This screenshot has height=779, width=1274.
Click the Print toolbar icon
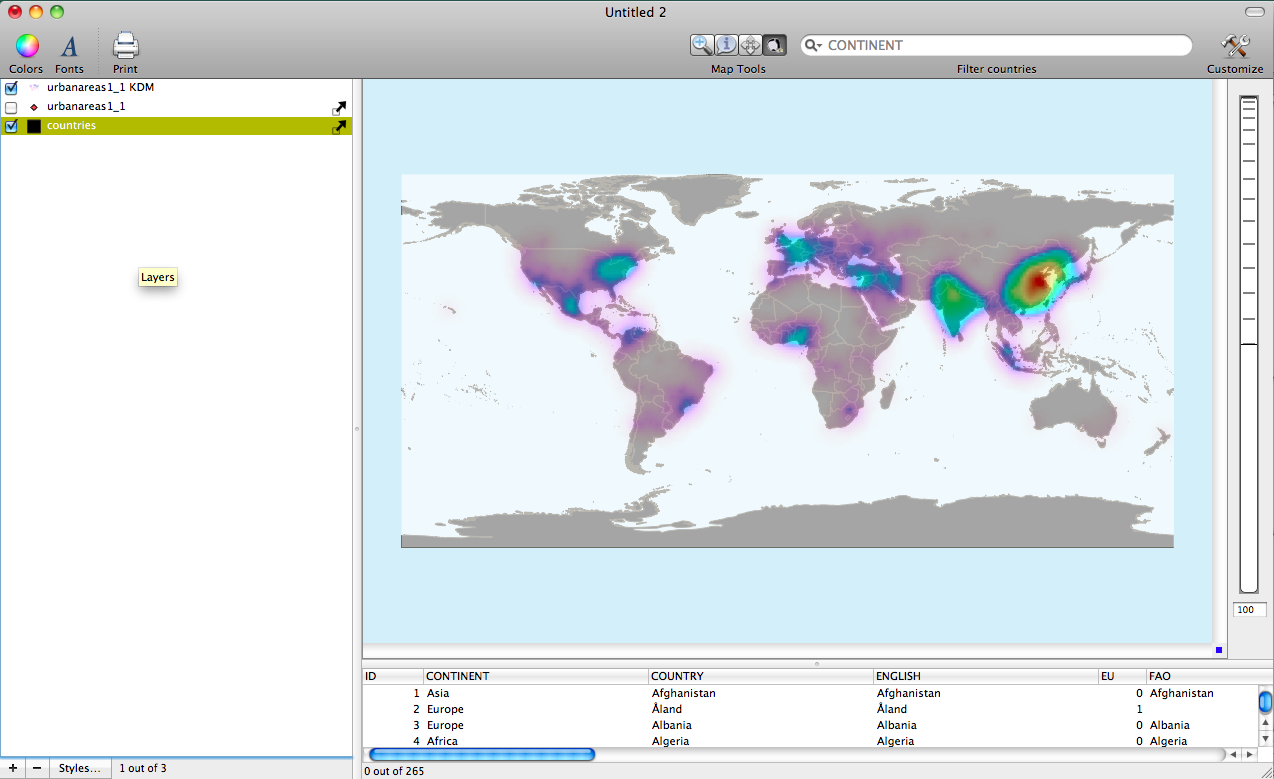[125, 46]
